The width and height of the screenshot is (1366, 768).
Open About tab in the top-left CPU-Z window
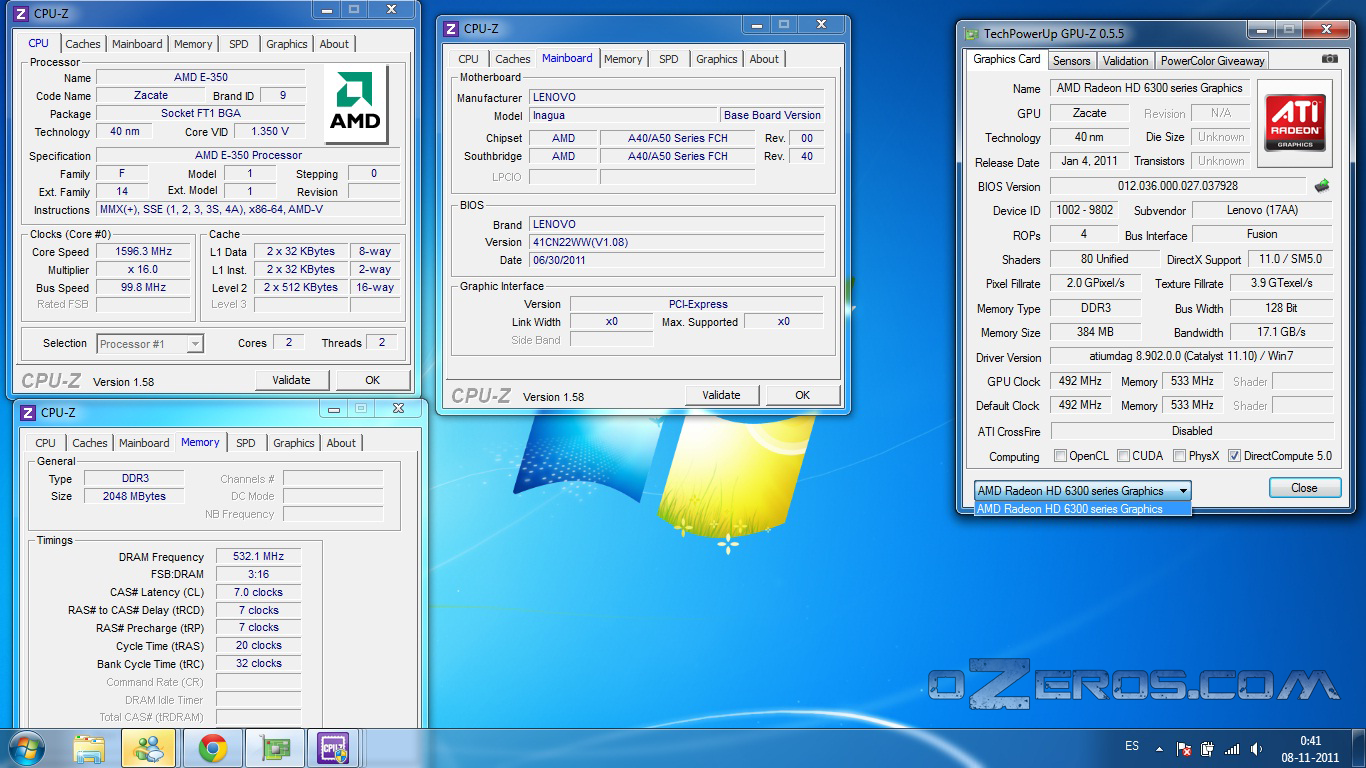(x=334, y=44)
